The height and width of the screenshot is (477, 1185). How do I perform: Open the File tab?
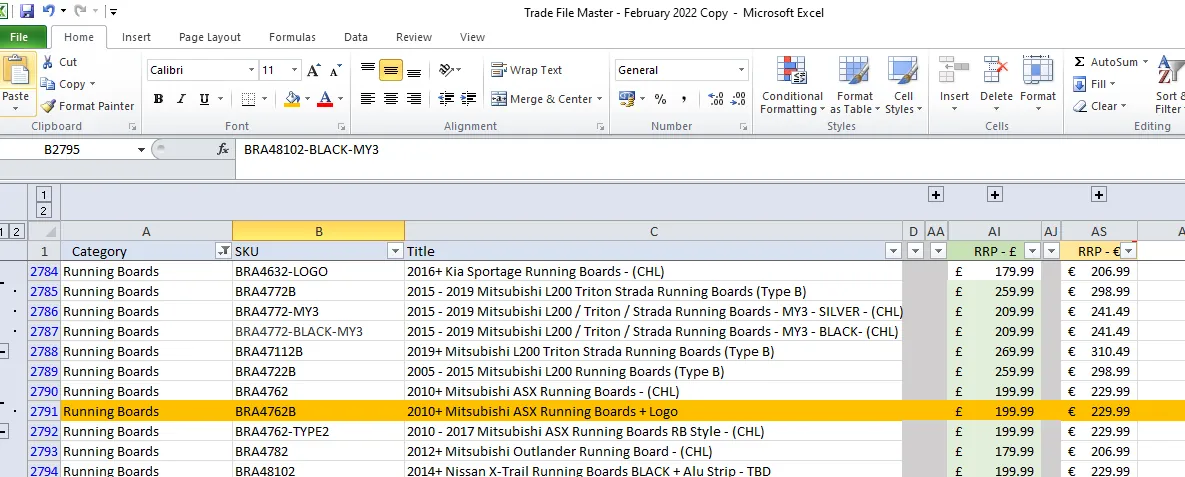point(20,36)
